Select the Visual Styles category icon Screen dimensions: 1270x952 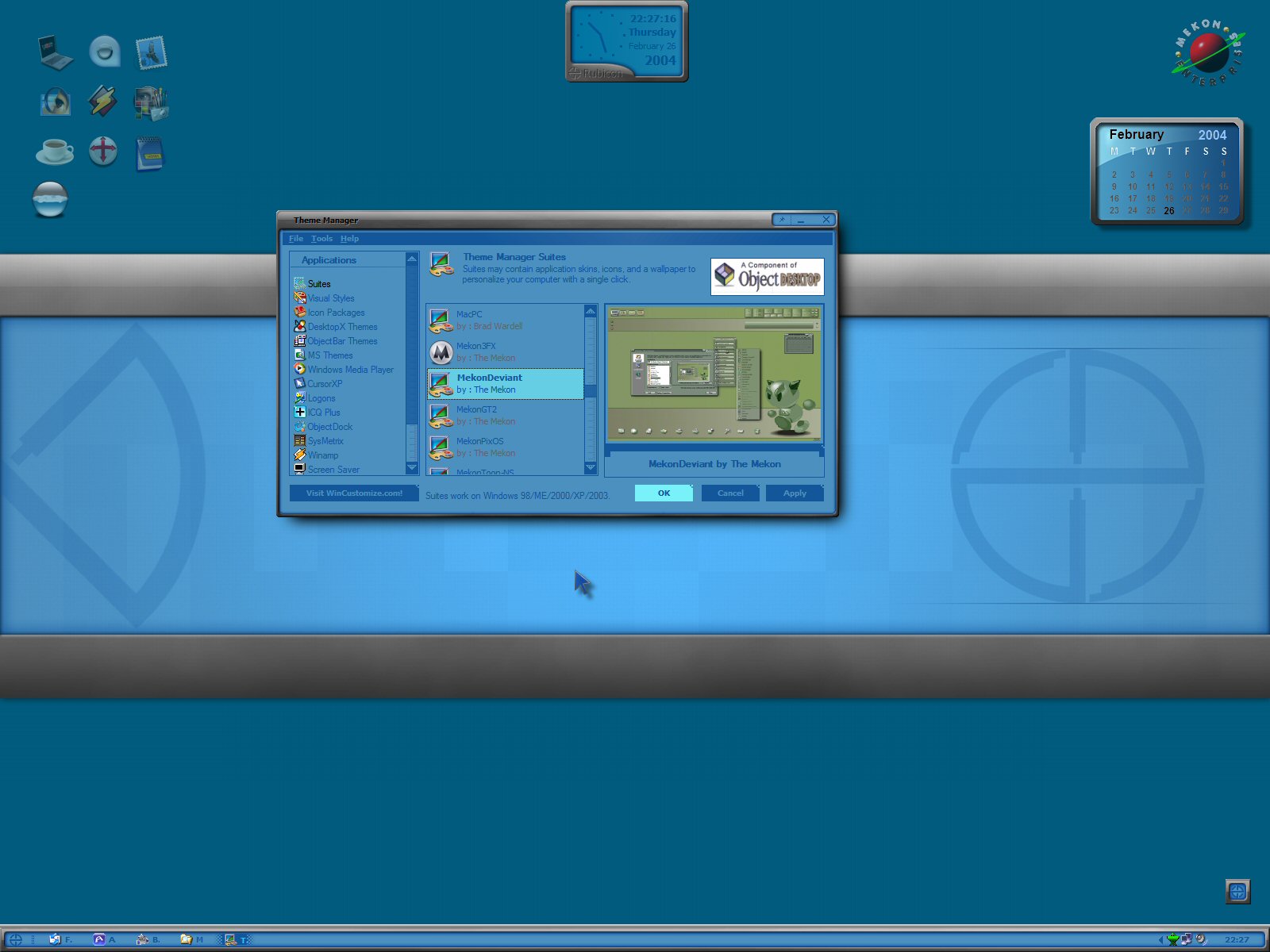click(x=299, y=297)
